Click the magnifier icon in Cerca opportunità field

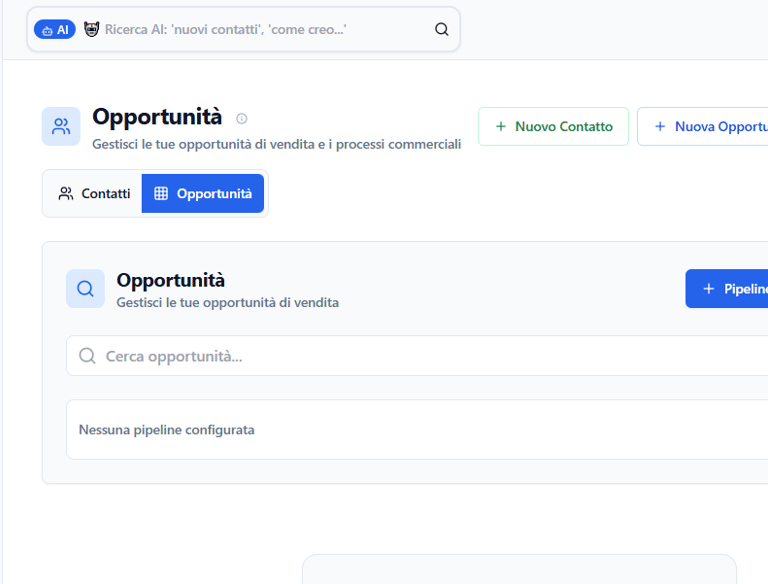(x=87, y=356)
